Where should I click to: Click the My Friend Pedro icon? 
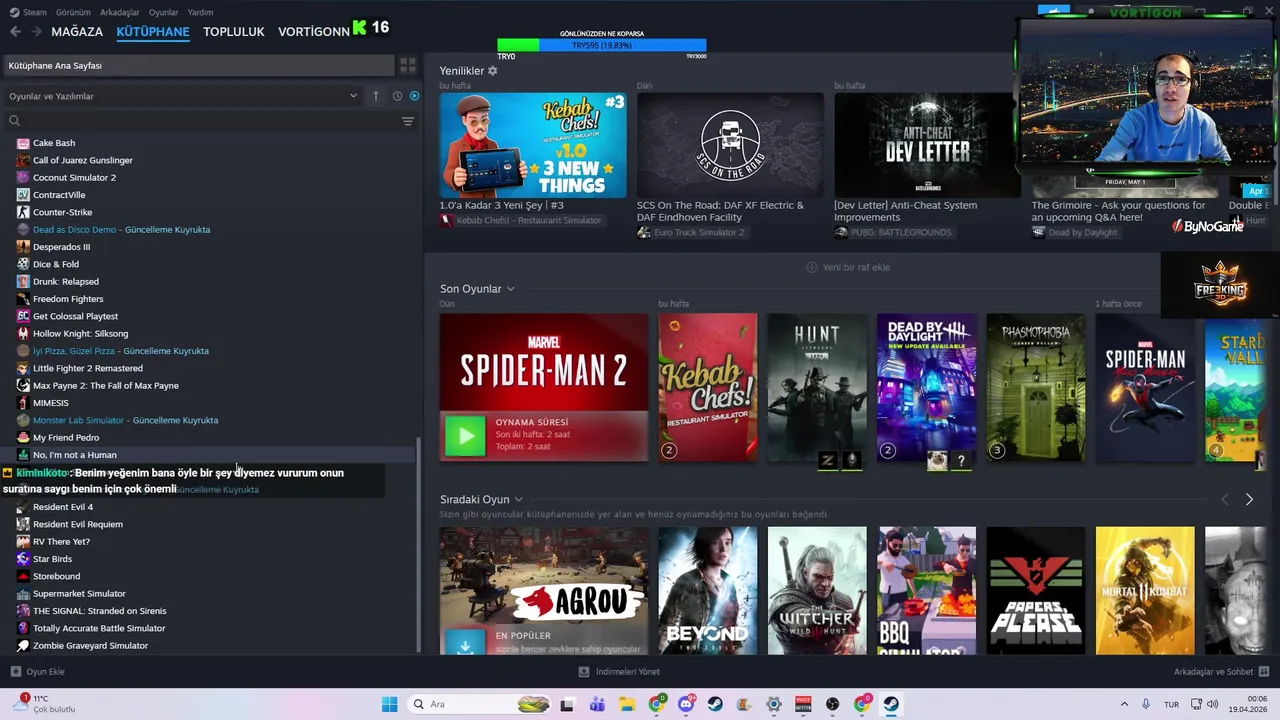tap(23, 437)
